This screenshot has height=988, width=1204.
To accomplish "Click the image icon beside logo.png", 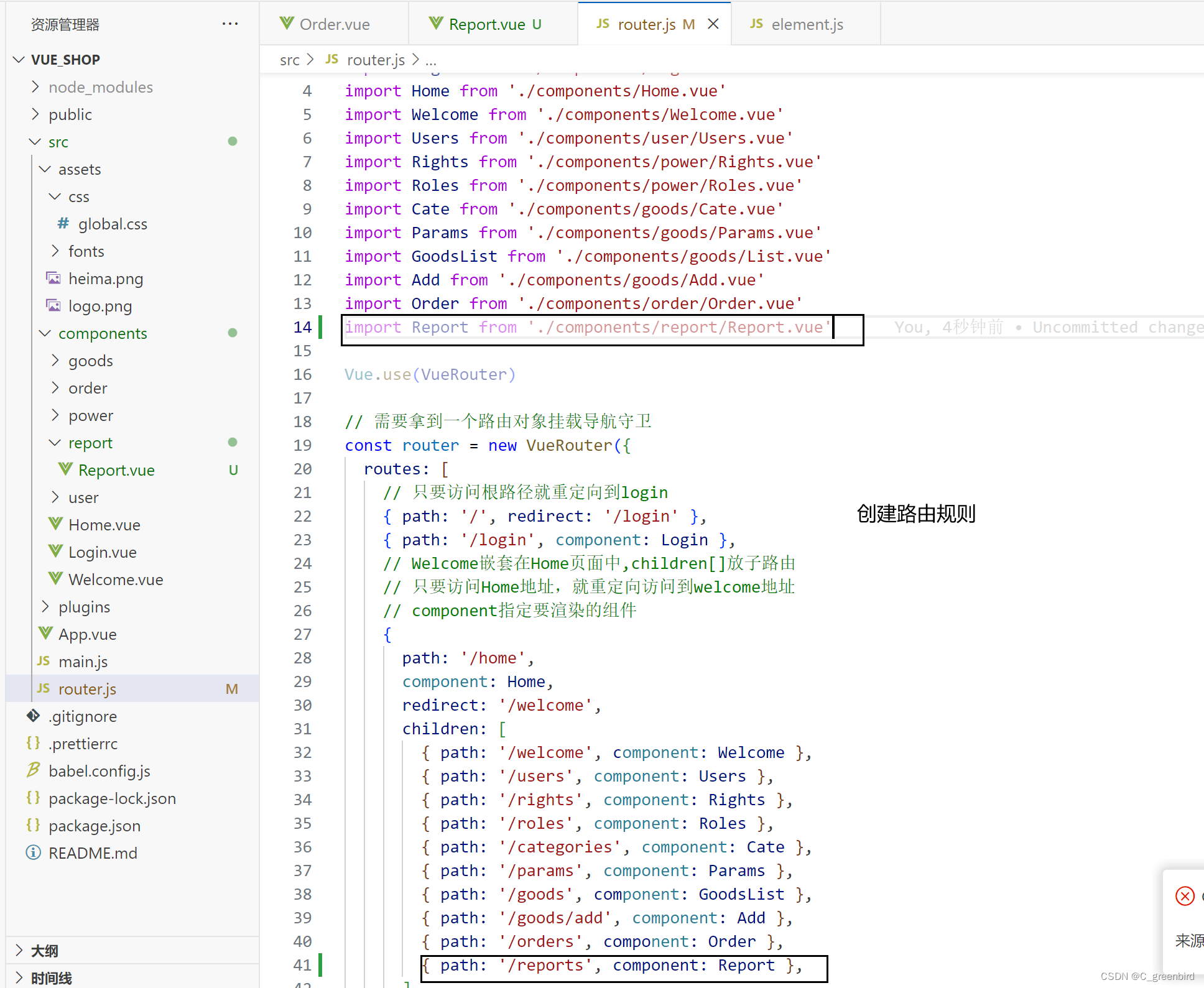I will point(54,305).
